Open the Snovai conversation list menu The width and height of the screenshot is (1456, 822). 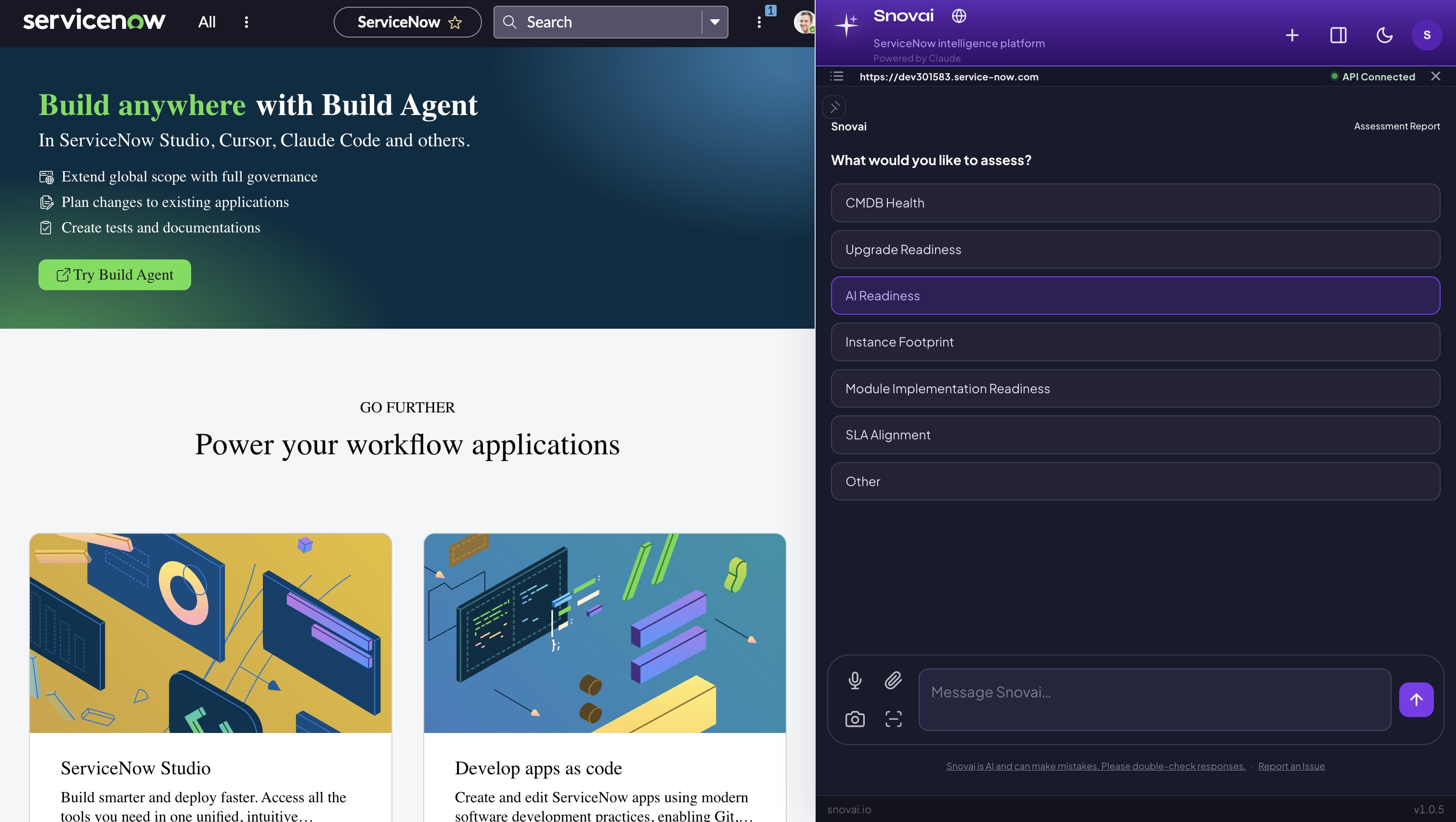[x=836, y=76]
